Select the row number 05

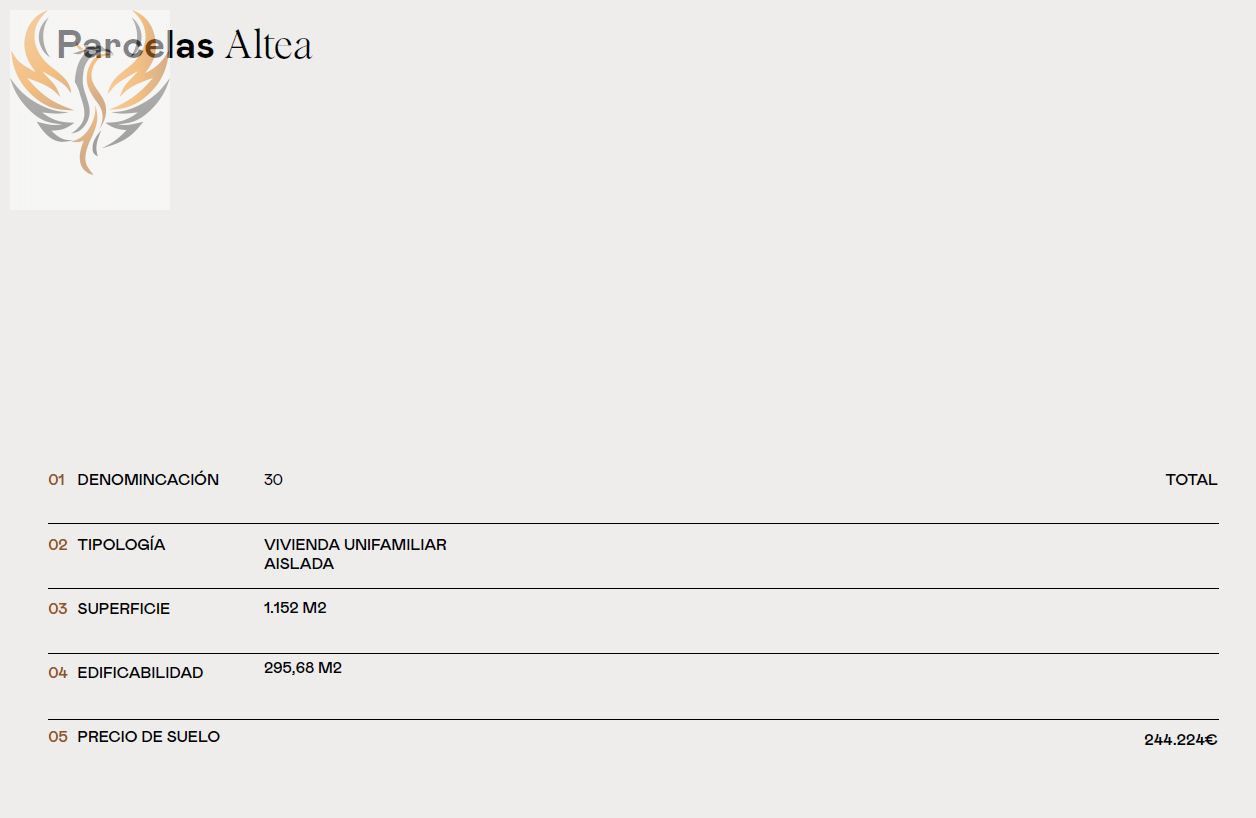[58, 737]
